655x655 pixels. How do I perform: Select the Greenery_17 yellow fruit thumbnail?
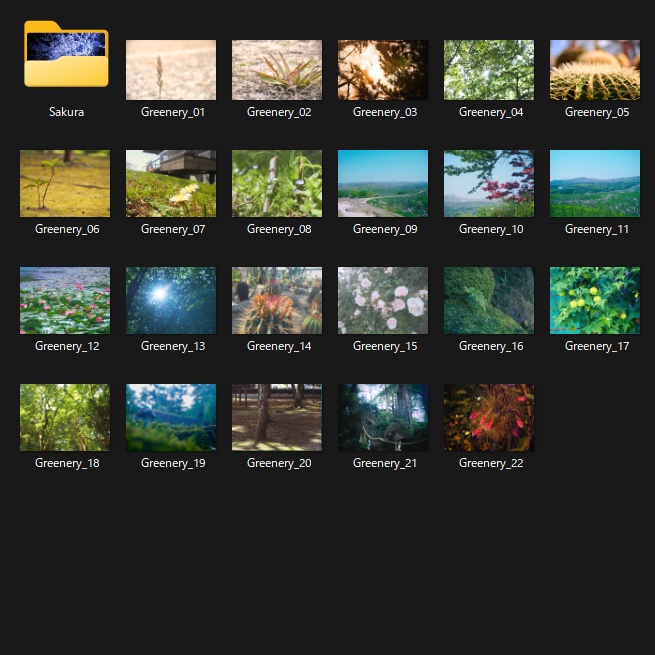595,300
